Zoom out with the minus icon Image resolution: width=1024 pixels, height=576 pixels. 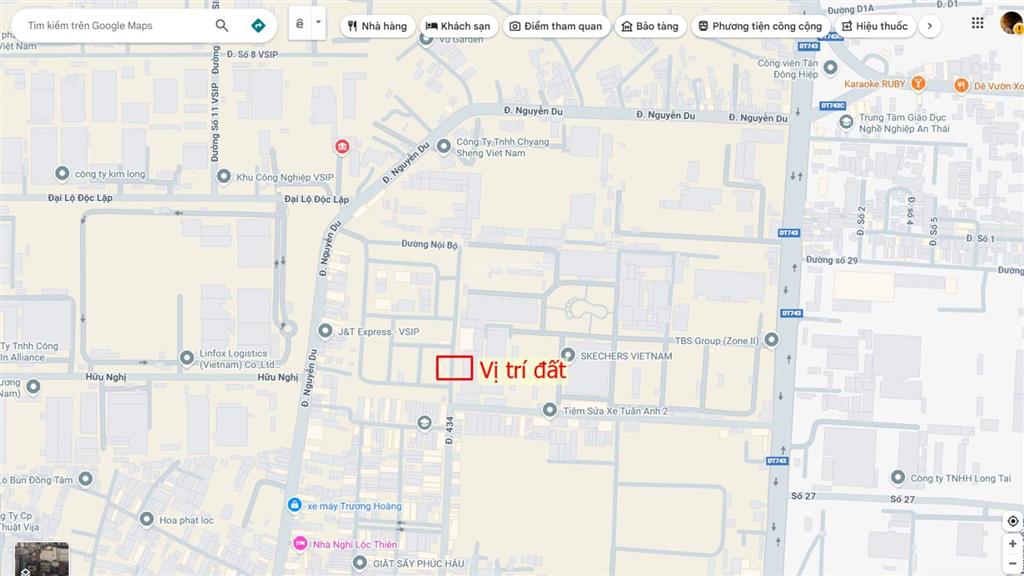pyautogui.click(x=1013, y=565)
